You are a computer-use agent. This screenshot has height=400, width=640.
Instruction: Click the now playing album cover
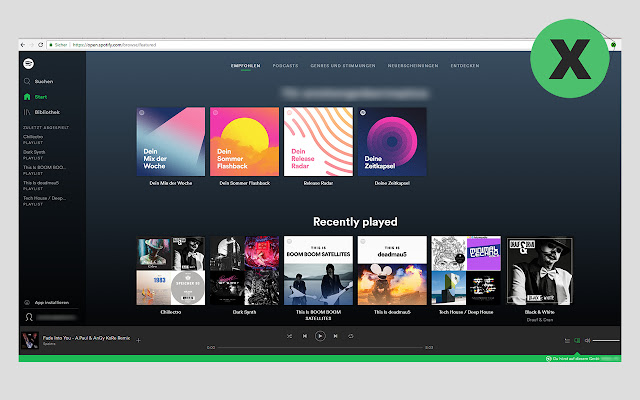(x=30, y=340)
